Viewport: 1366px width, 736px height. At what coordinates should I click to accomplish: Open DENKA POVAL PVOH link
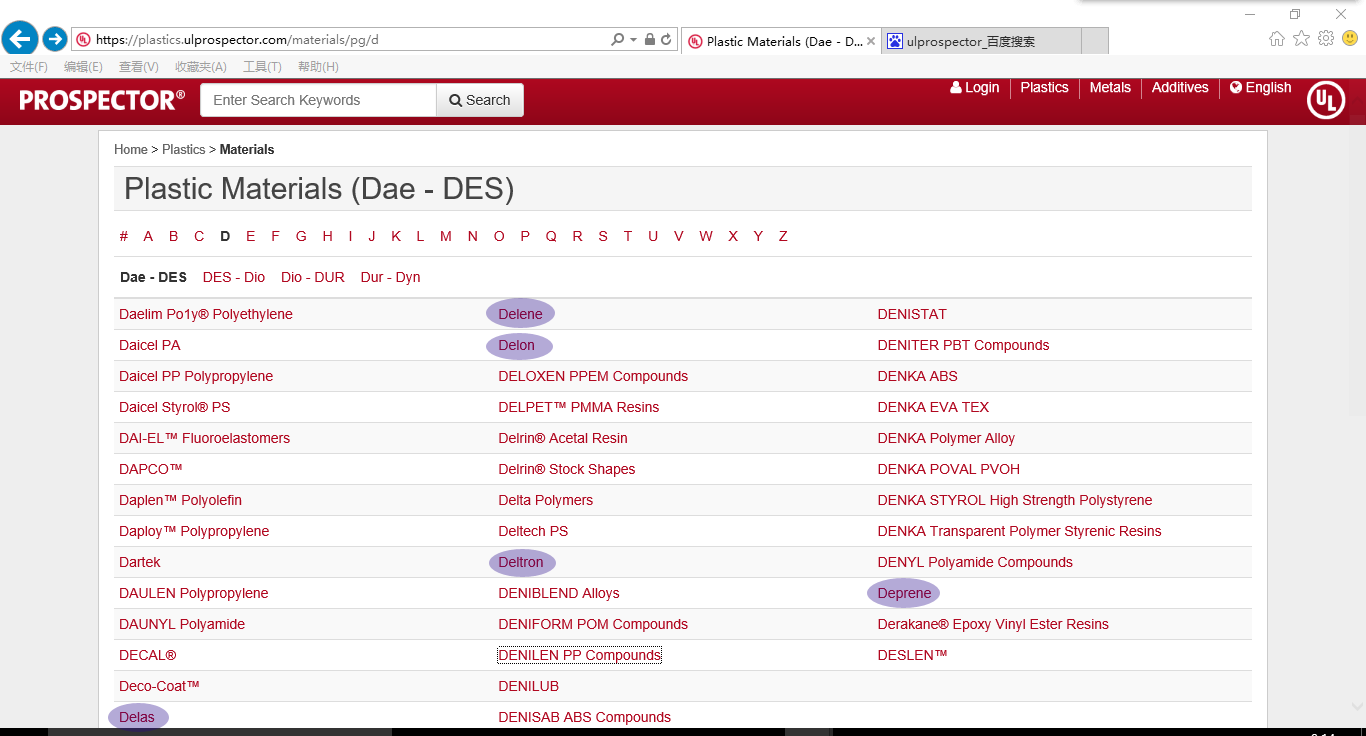coord(949,469)
